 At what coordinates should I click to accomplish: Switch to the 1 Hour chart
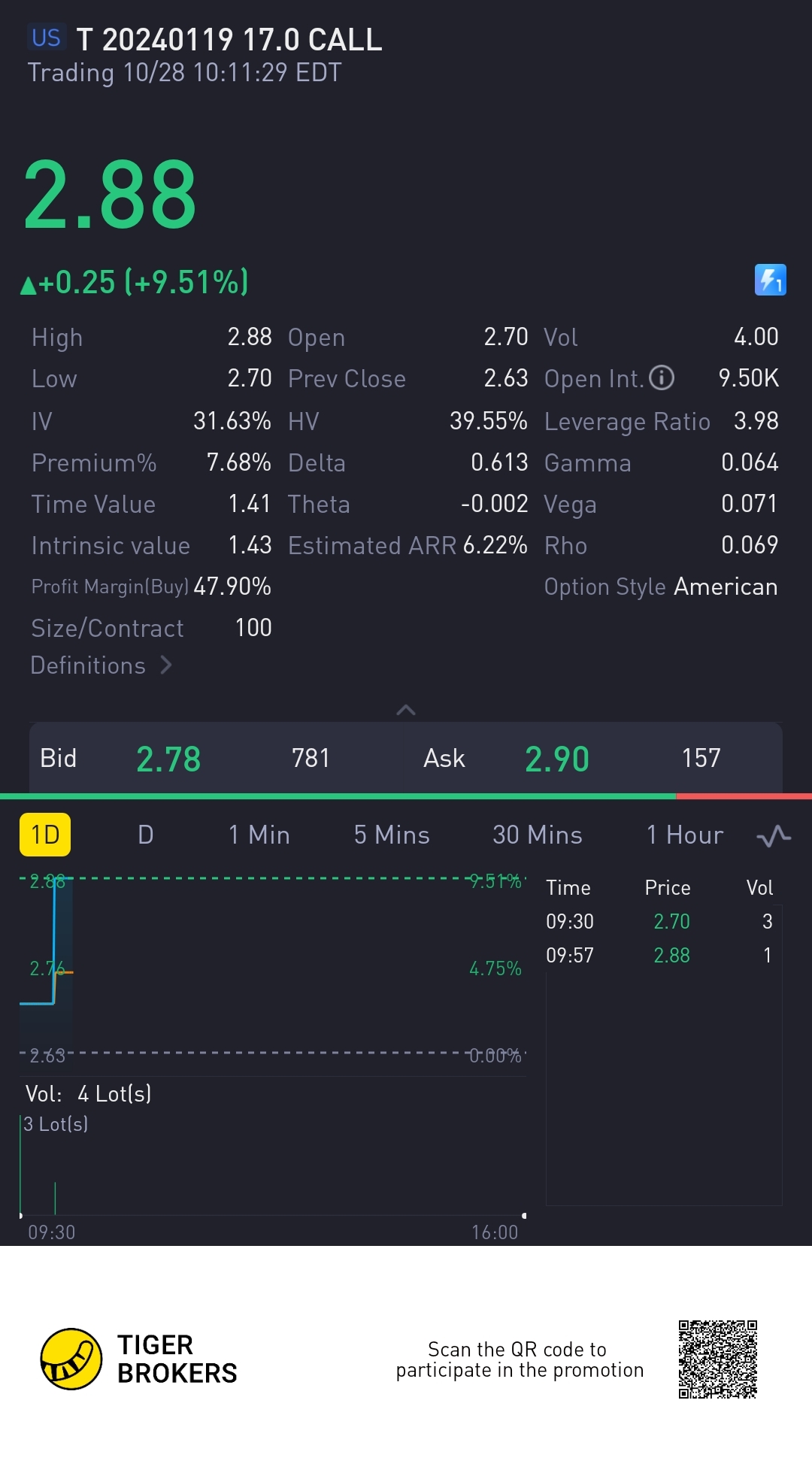click(685, 835)
